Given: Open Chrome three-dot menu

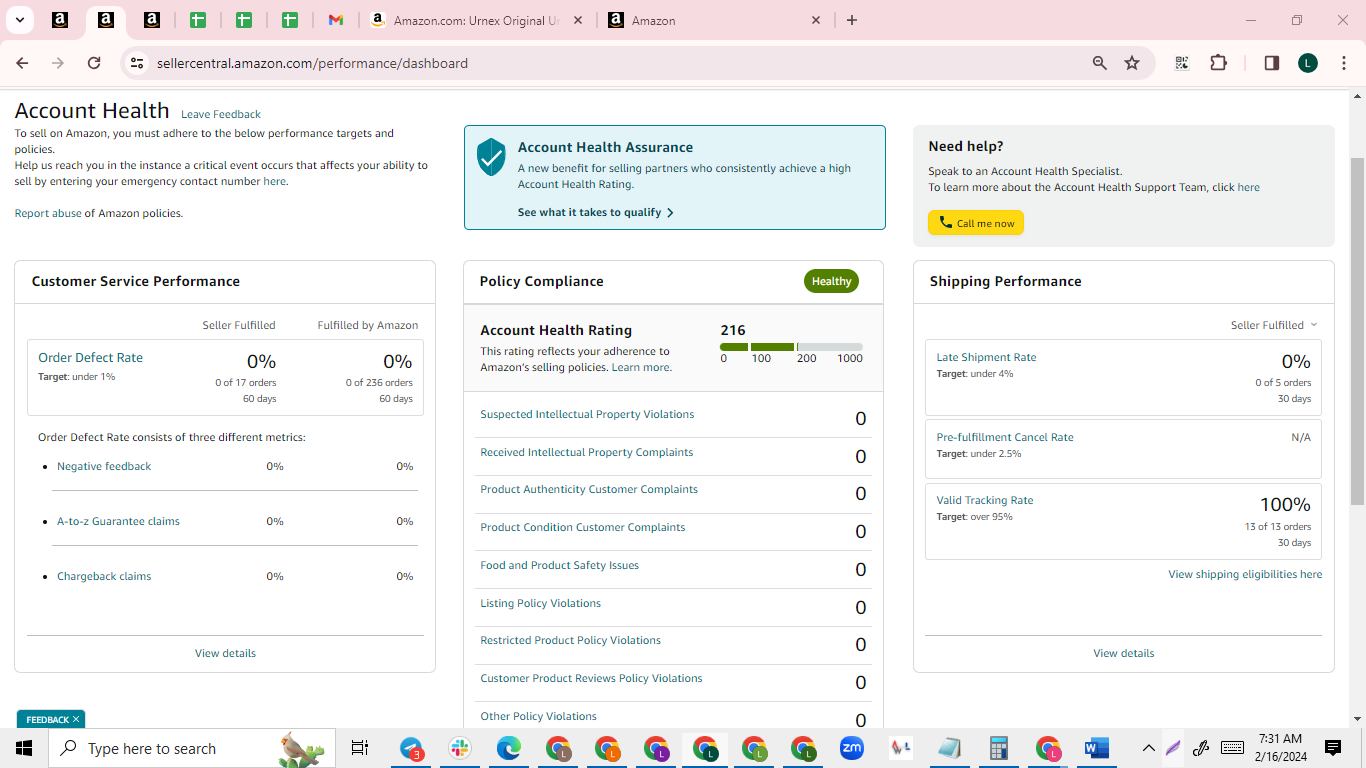Looking at the screenshot, I should coord(1344,63).
